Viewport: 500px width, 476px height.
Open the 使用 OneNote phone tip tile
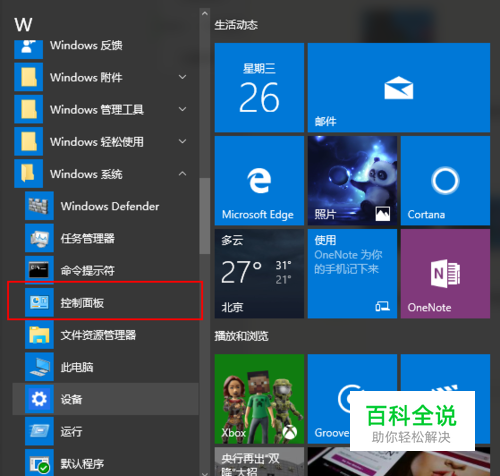pos(352,274)
